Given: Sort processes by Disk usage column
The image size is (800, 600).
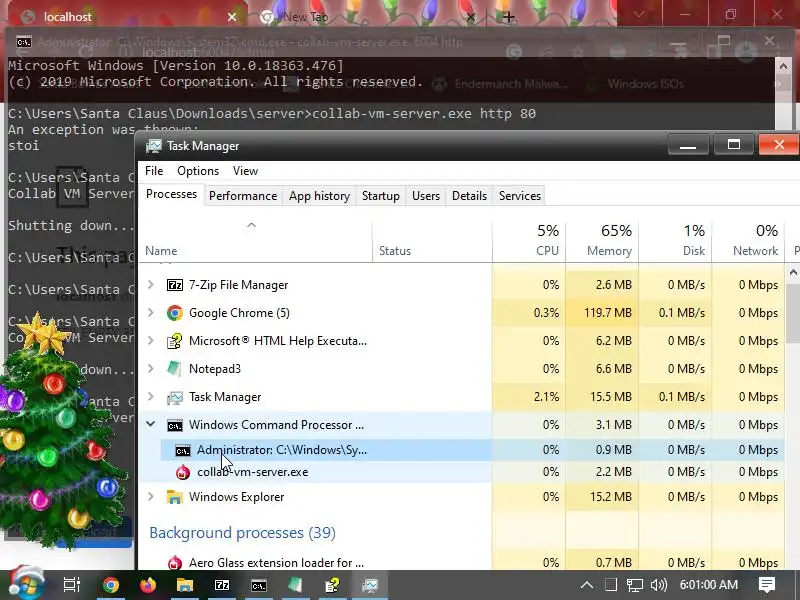Looking at the screenshot, I should [676, 241].
